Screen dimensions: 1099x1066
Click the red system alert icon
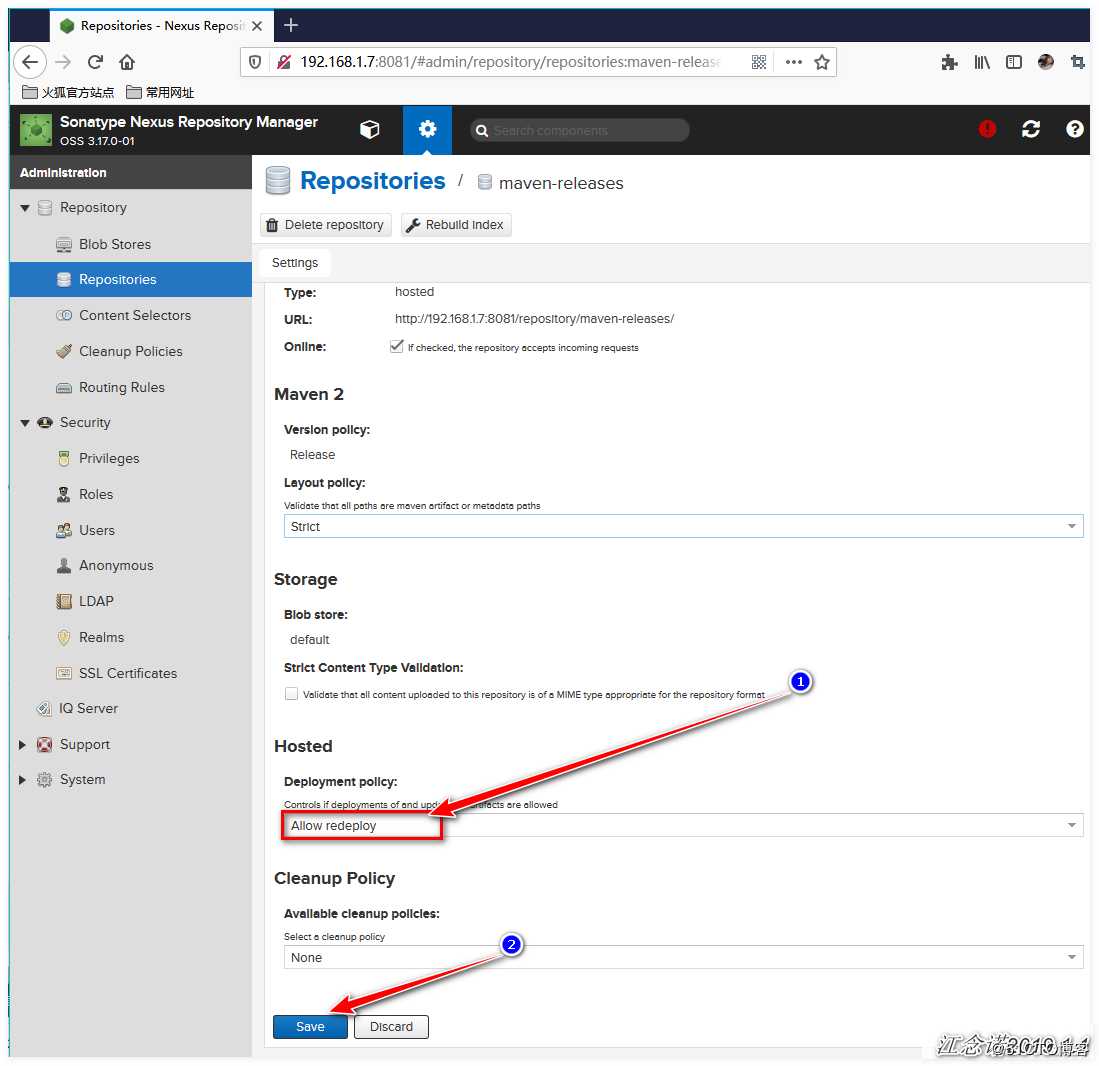(x=987, y=129)
